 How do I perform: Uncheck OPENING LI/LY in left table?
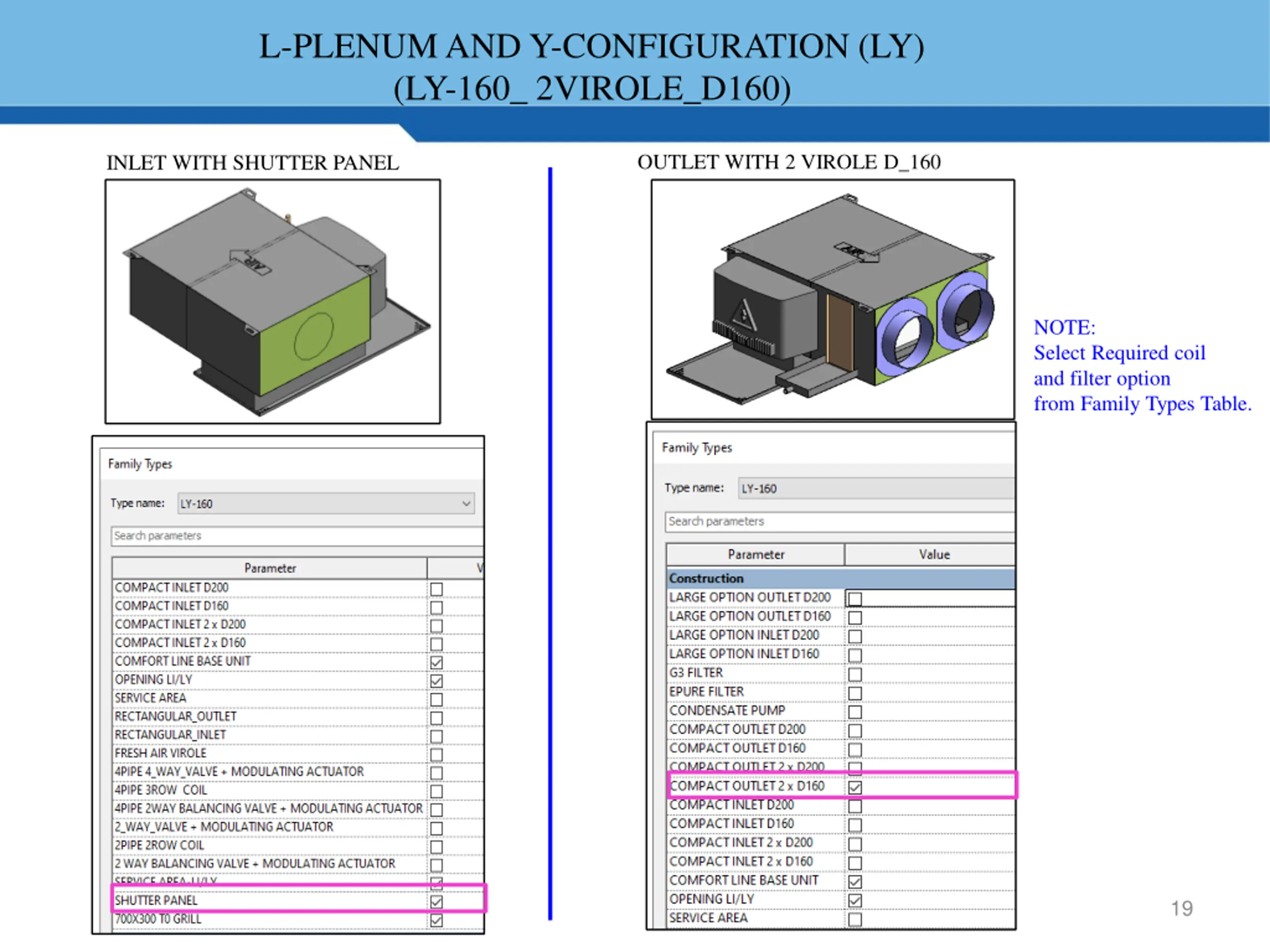437,681
